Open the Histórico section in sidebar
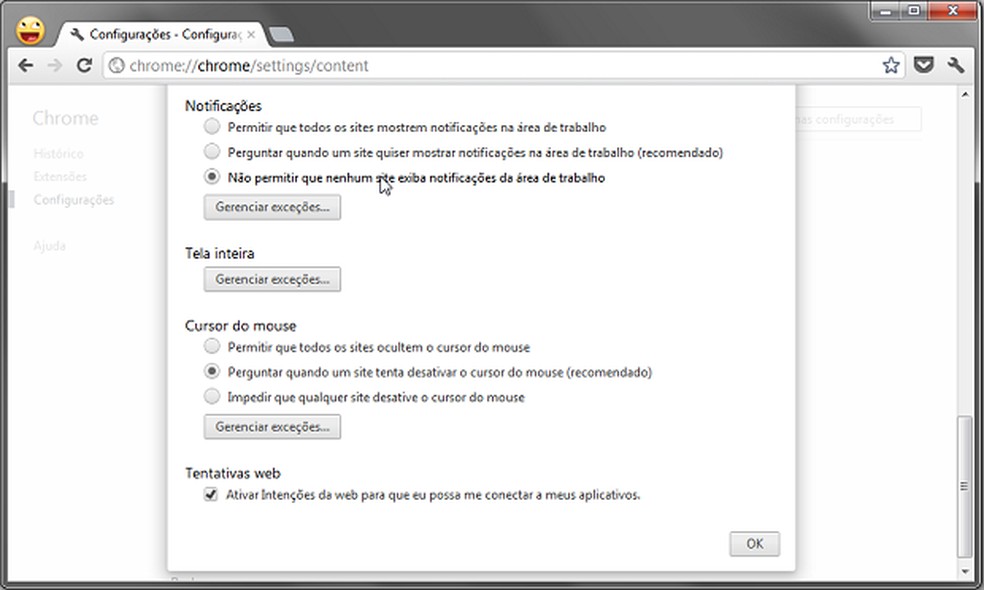This screenshot has width=984, height=590. click(59, 153)
